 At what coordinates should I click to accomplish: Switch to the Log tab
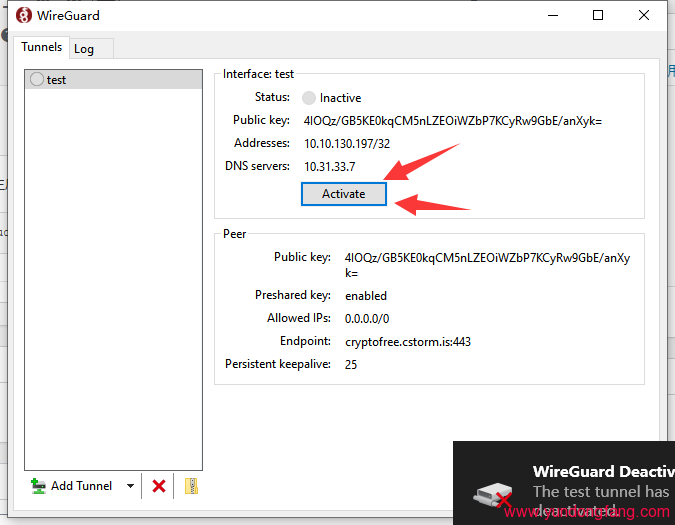91,49
